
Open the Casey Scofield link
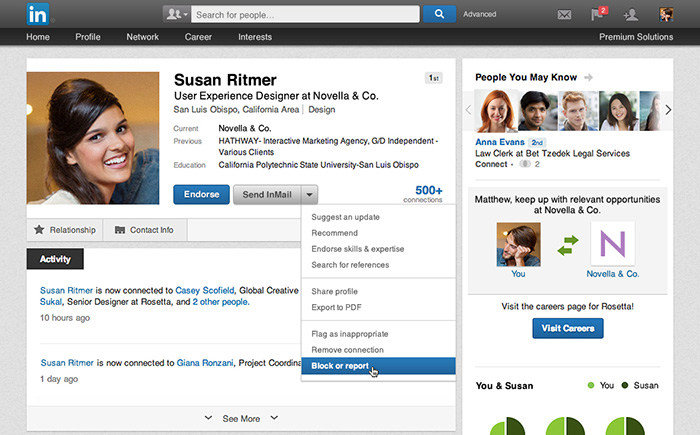point(204,290)
